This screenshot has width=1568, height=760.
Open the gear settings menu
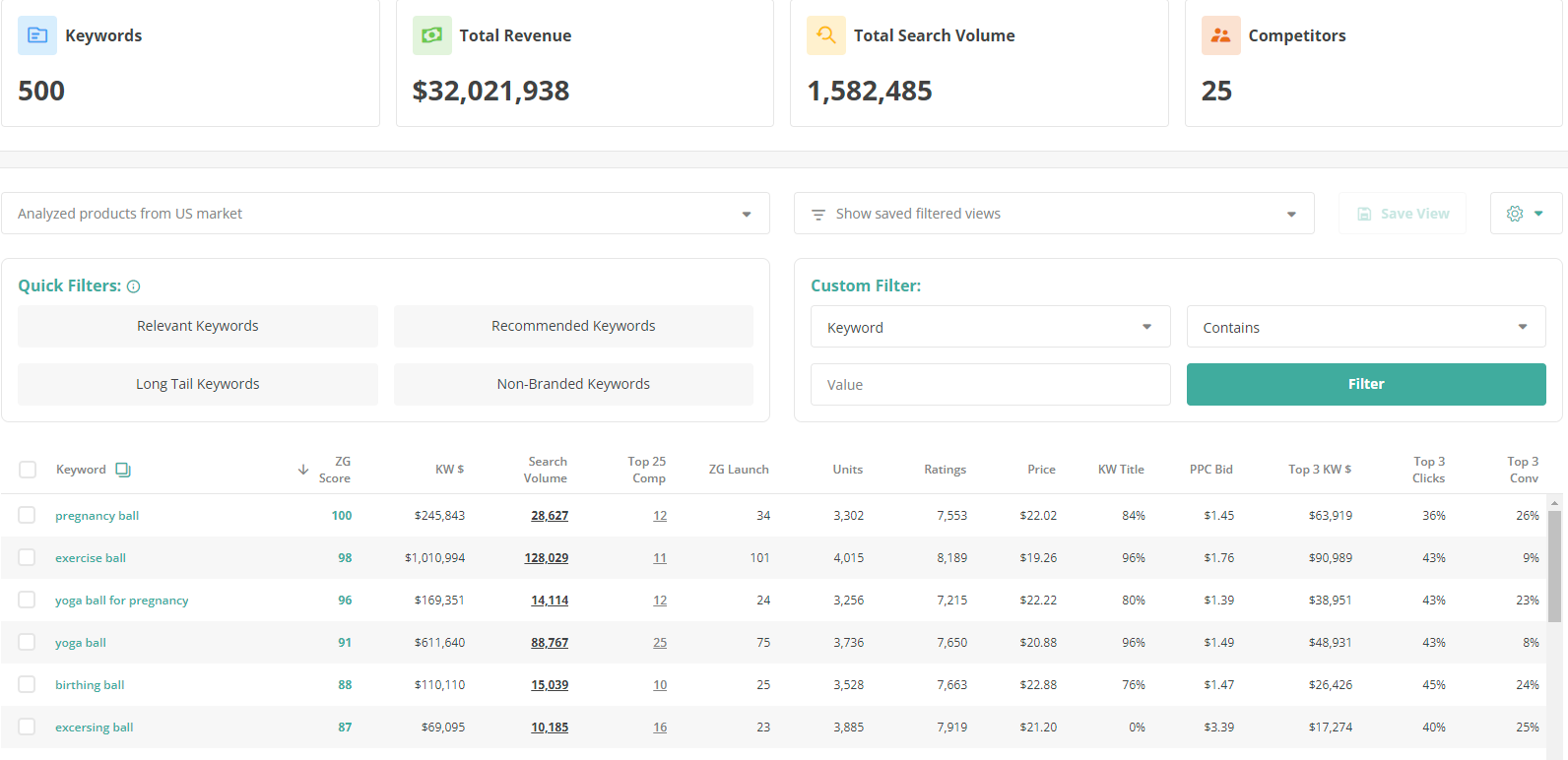[x=1526, y=214]
